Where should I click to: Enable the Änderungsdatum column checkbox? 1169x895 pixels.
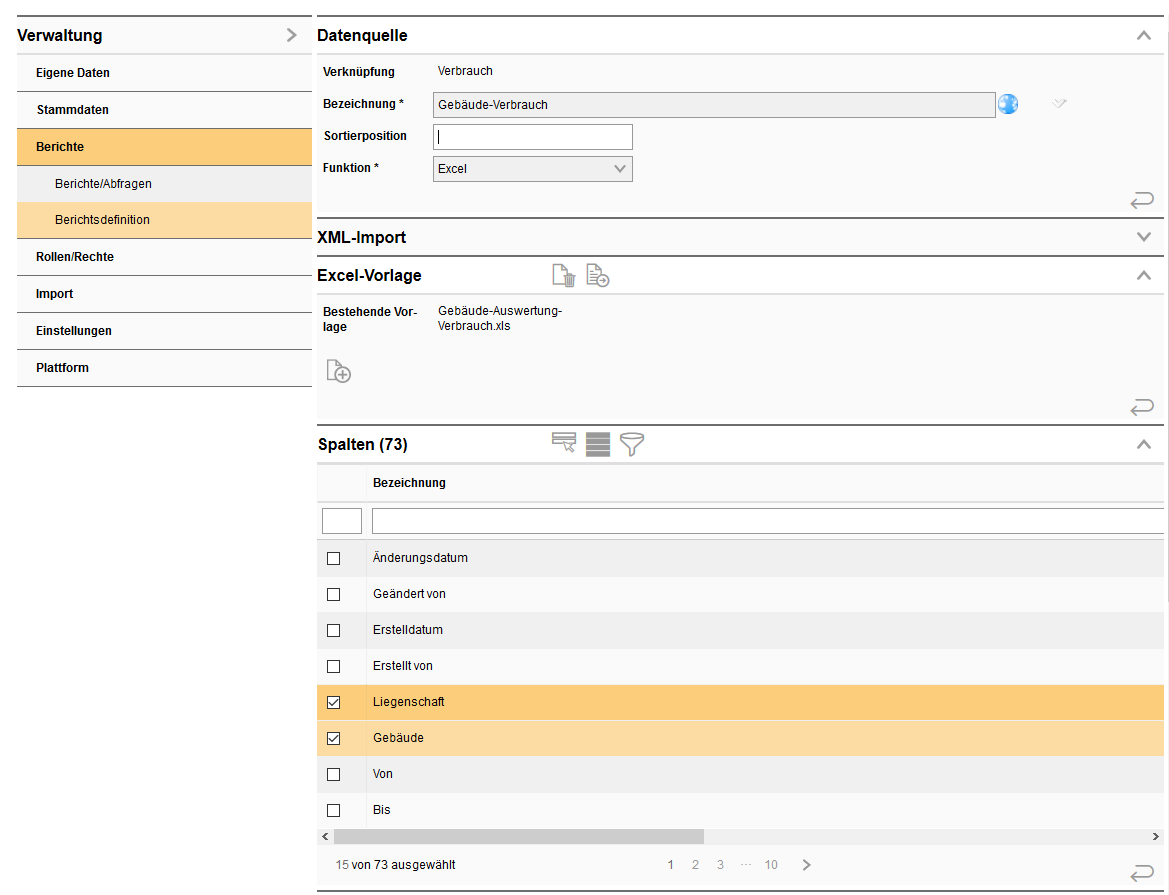coord(334,558)
